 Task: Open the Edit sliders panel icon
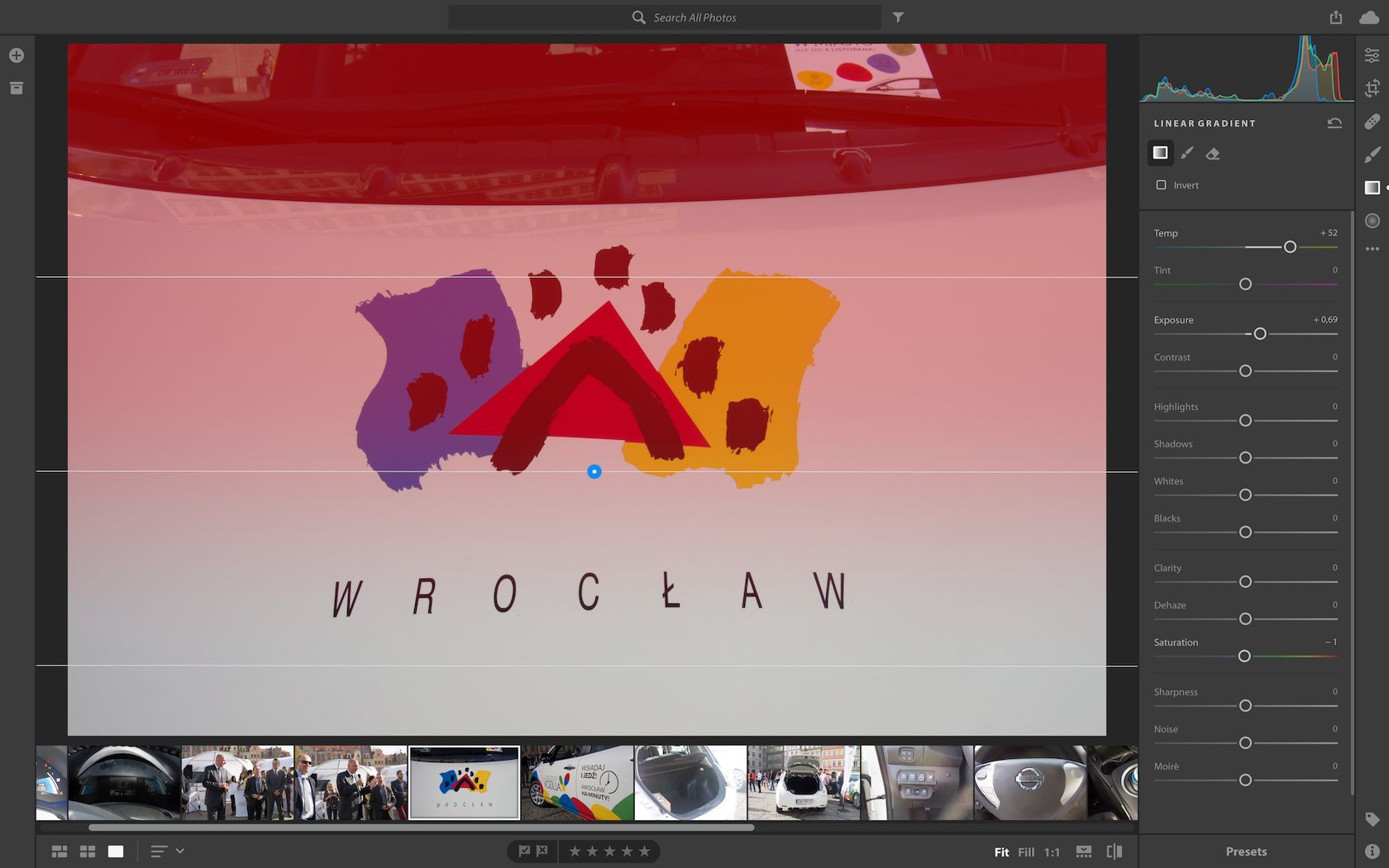(x=1372, y=55)
